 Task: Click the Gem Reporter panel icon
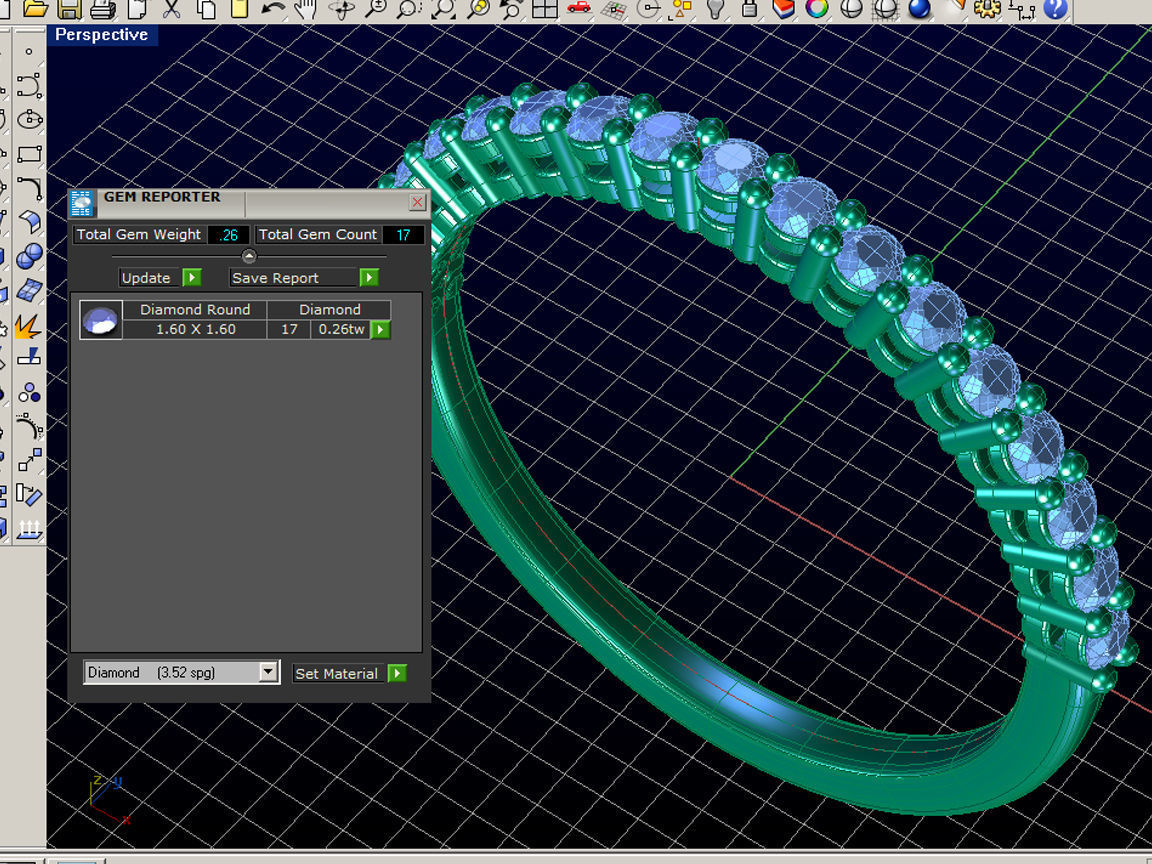tap(82, 204)
